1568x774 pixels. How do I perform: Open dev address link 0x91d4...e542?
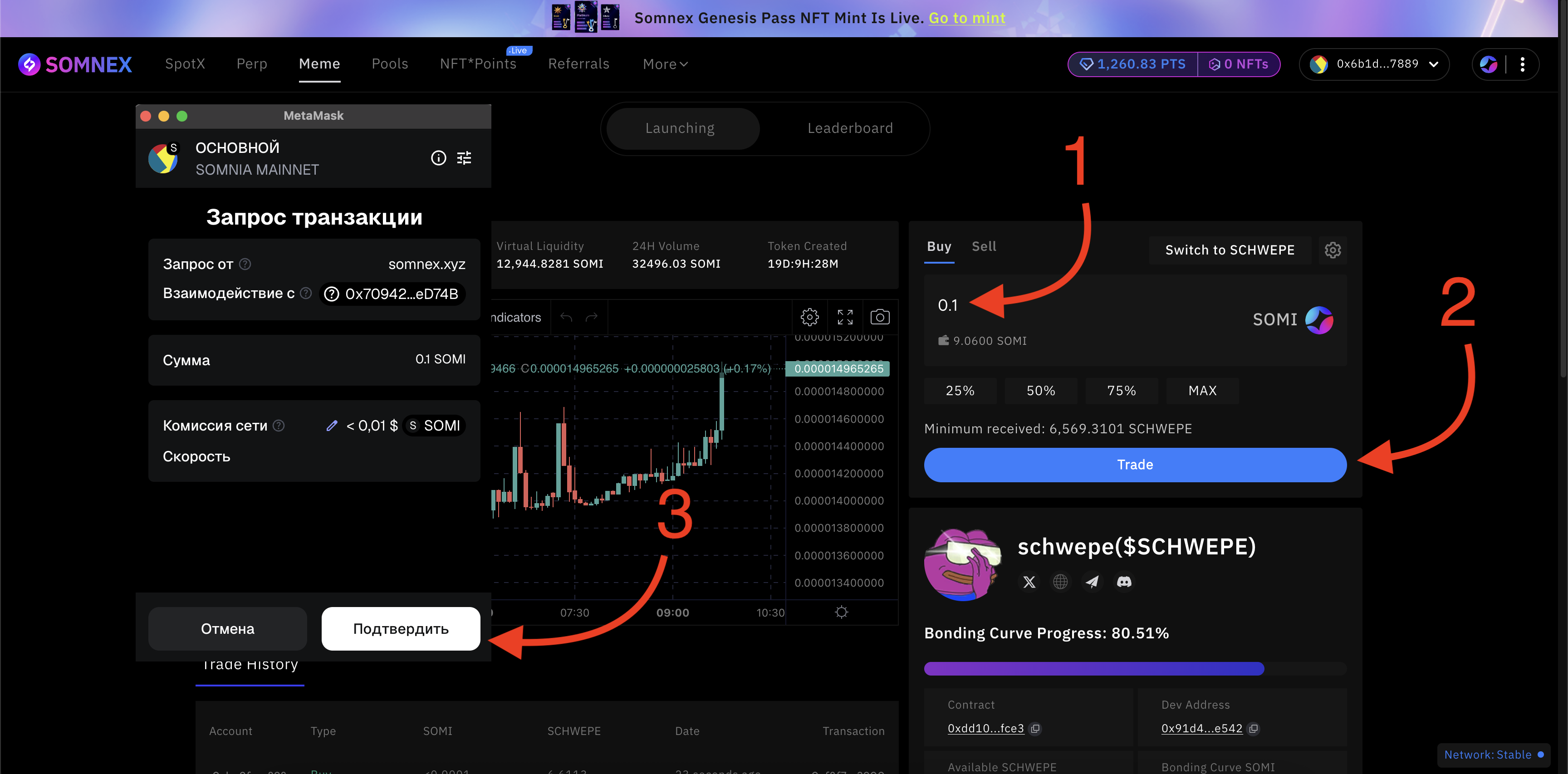[x=1201, y=728]
